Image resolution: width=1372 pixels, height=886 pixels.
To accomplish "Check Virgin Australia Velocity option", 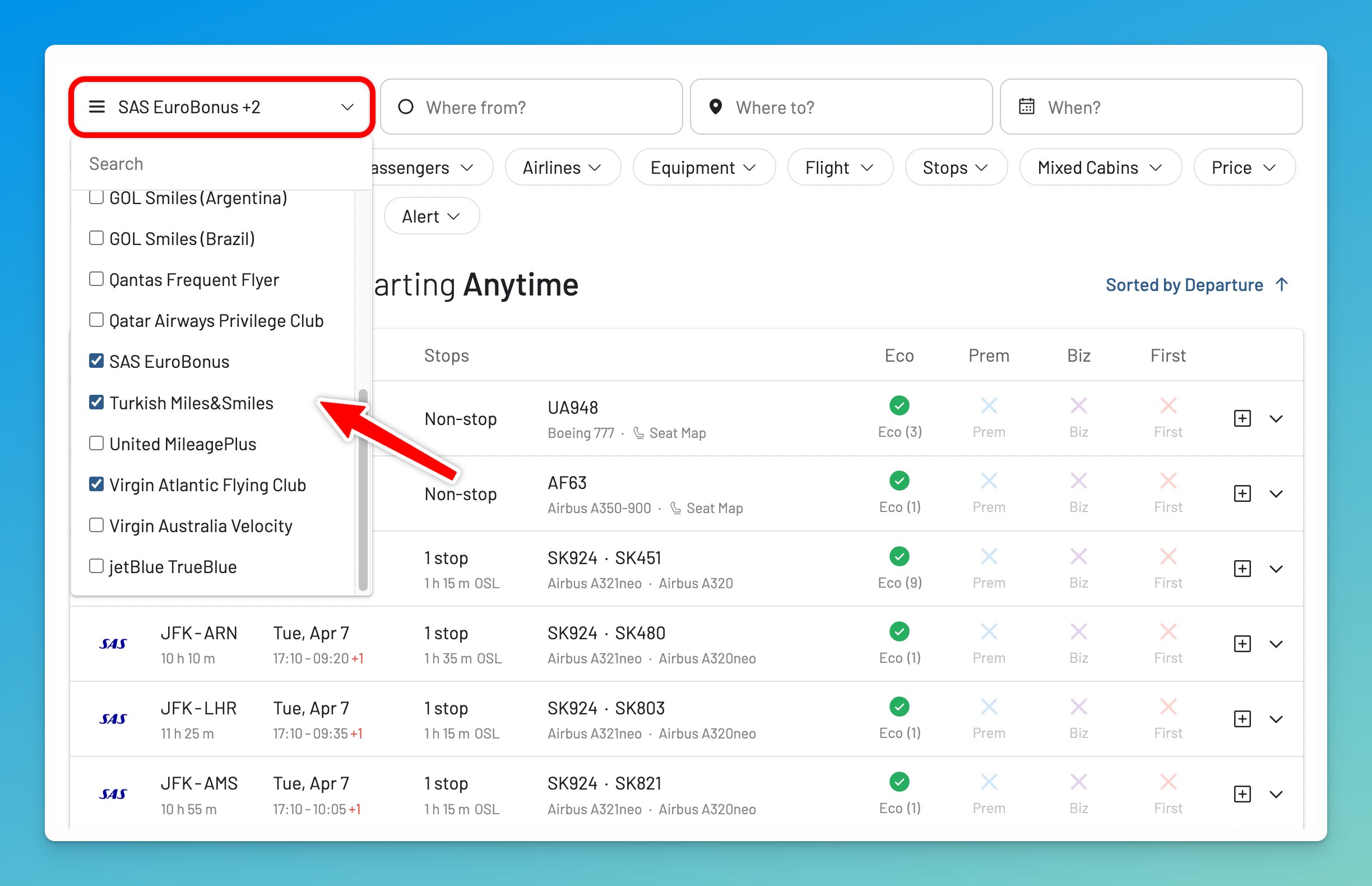I will point(96,525).
